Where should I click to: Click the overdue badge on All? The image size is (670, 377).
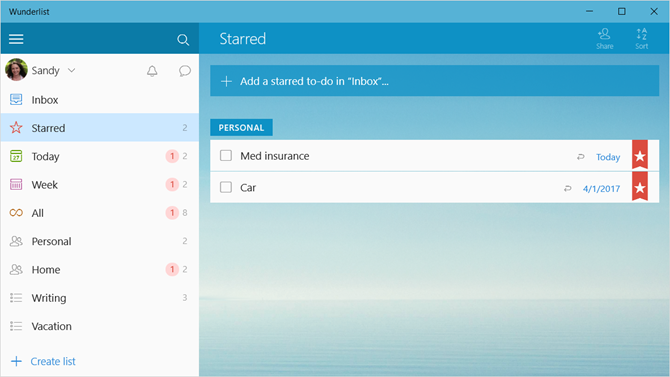click(x=172, y=212)
